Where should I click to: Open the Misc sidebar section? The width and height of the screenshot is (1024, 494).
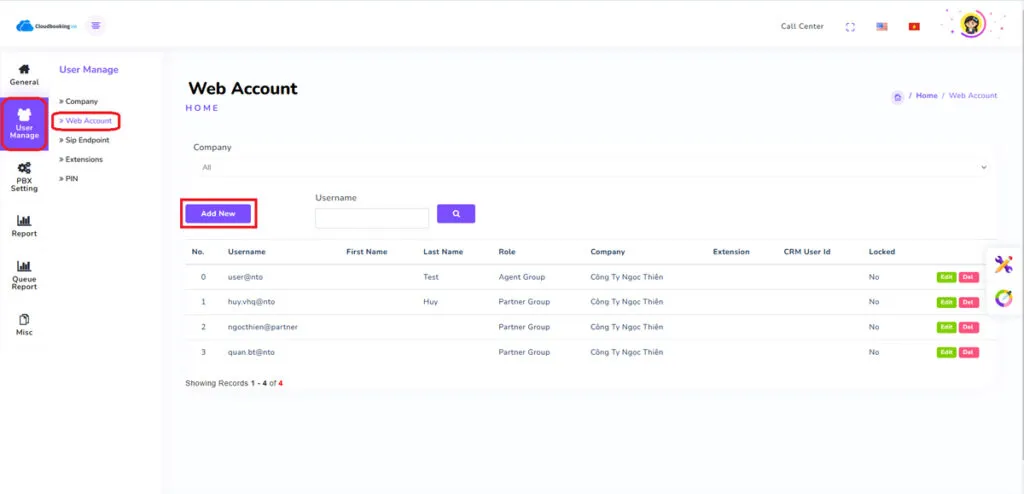24,324
